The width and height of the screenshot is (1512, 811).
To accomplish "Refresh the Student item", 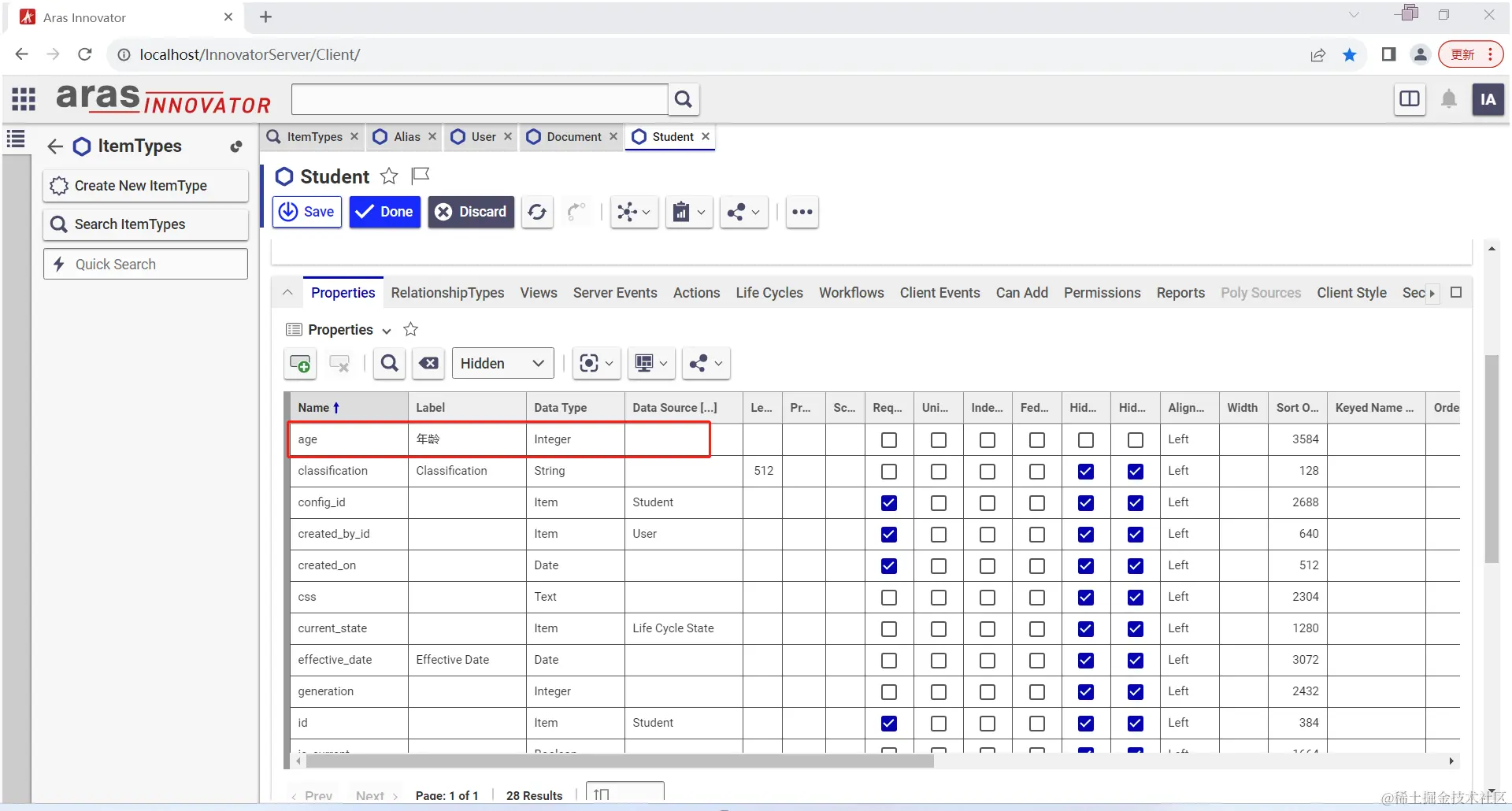I will (x=537, y=212).
